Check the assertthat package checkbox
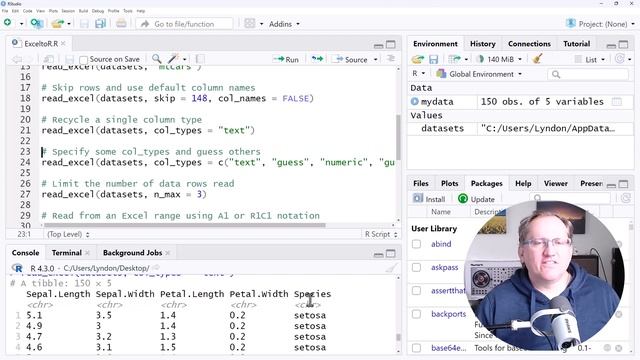This screenshot has width=640, height=360. 416,290
